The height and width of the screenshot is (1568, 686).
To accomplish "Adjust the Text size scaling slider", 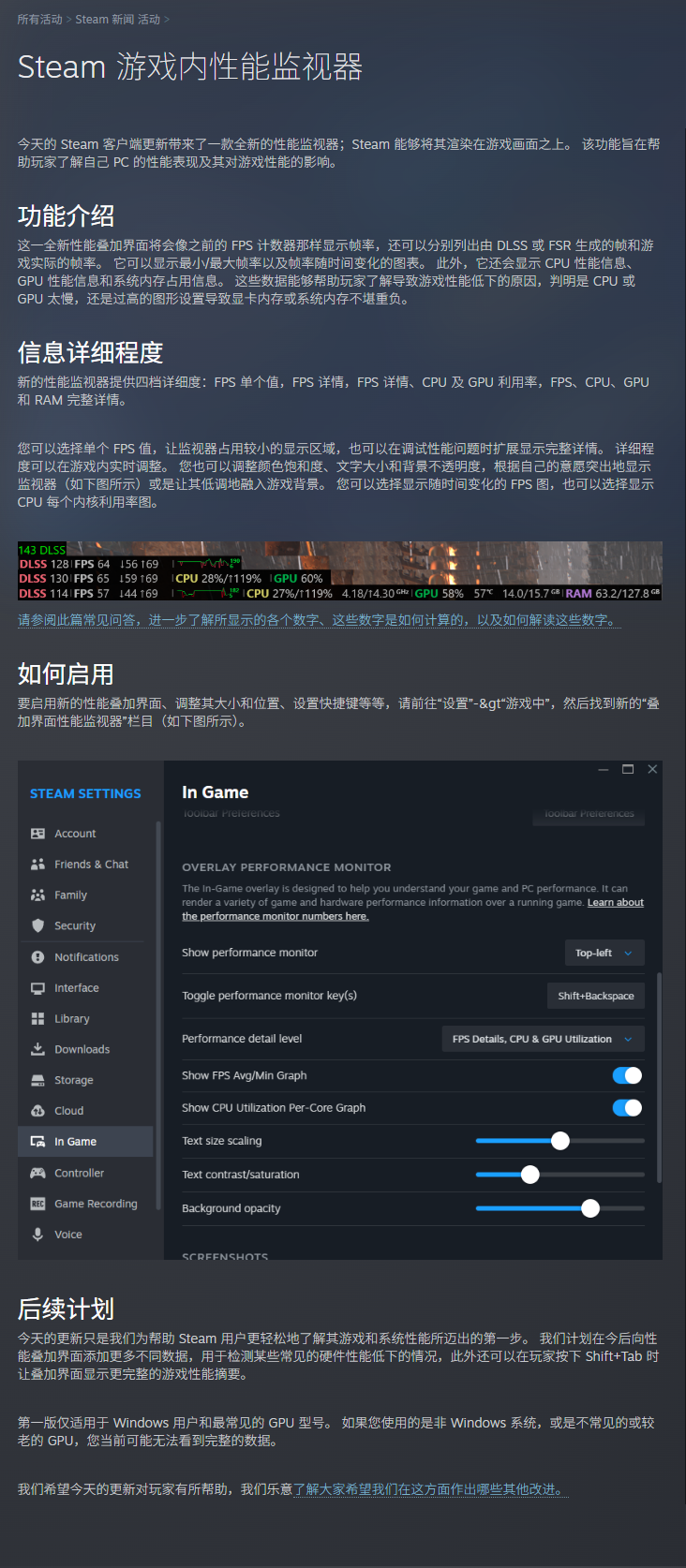I will (560, 1141).
